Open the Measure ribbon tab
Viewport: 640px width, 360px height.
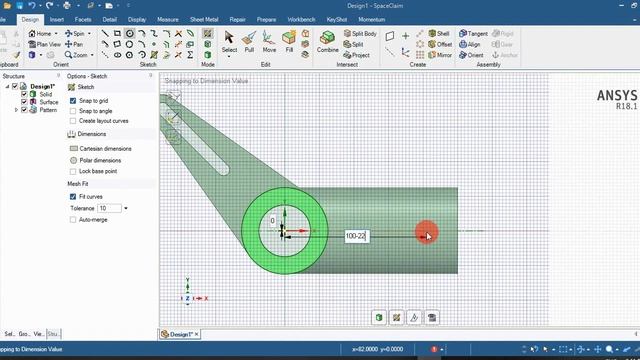[168, 19]
